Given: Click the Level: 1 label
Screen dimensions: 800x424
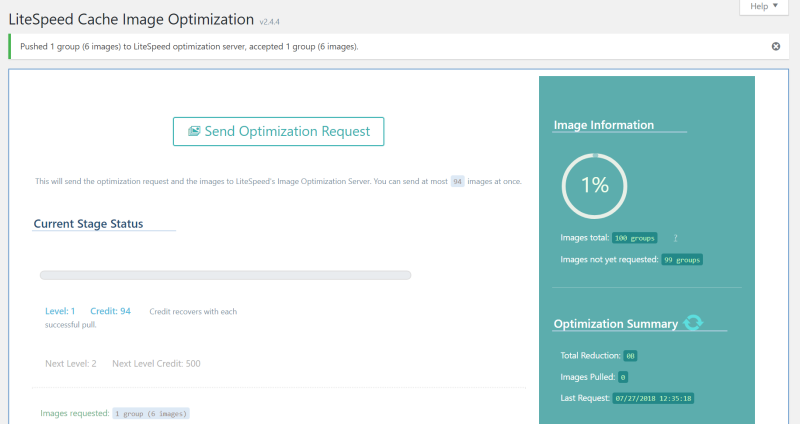Looking at the screenshot, I should pos(60,311).
